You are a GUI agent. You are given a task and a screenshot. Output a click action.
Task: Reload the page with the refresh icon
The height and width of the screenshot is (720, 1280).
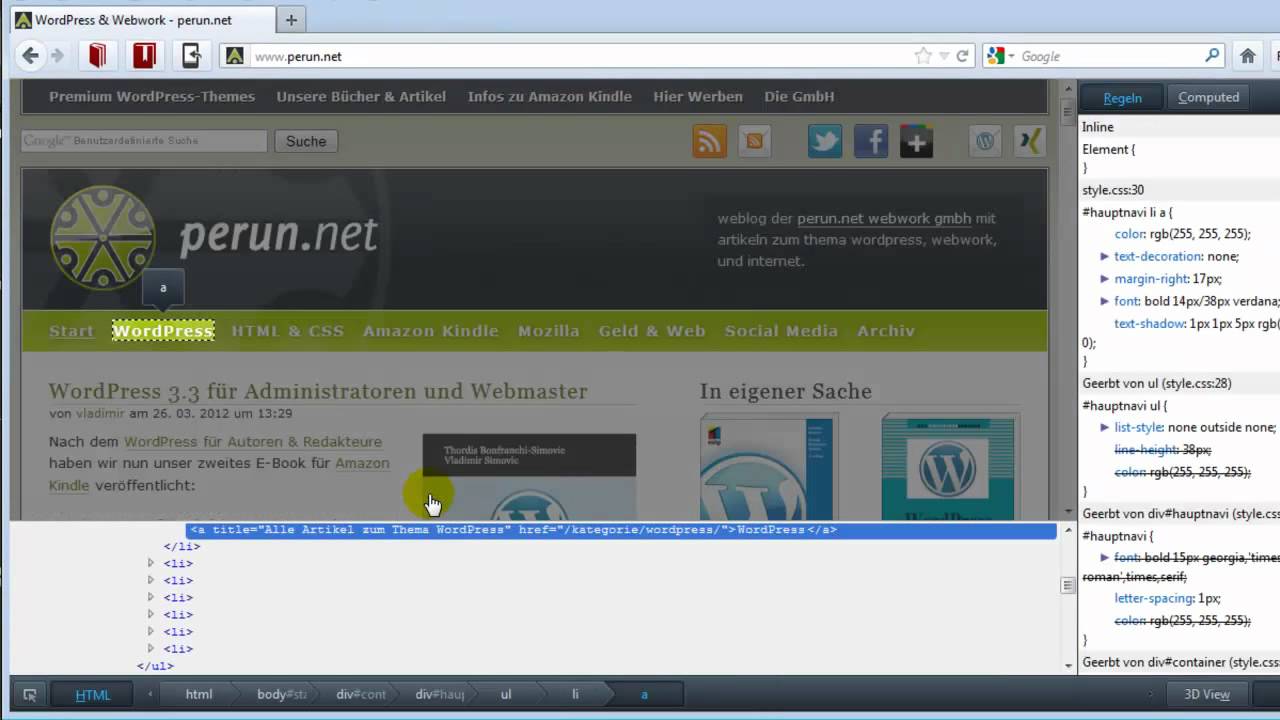point(962,56)
